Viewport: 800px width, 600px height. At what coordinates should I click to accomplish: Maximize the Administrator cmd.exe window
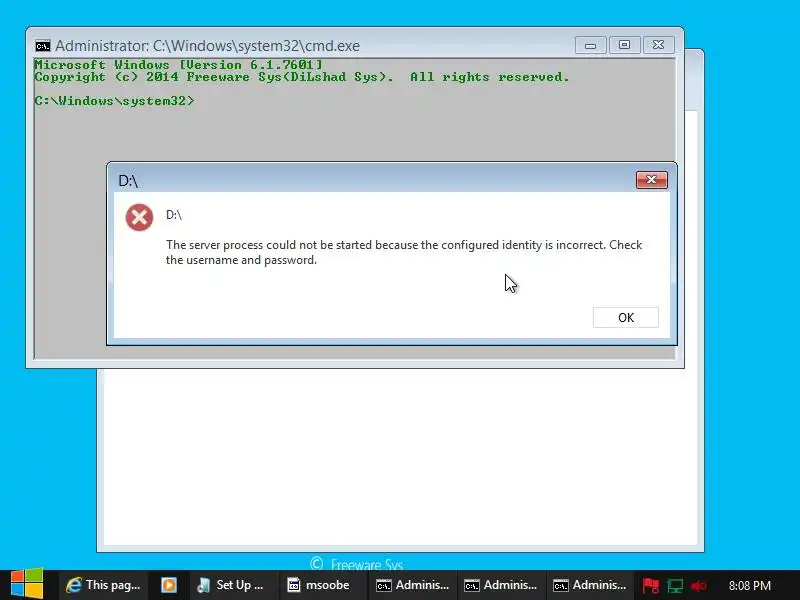[624, 45]
